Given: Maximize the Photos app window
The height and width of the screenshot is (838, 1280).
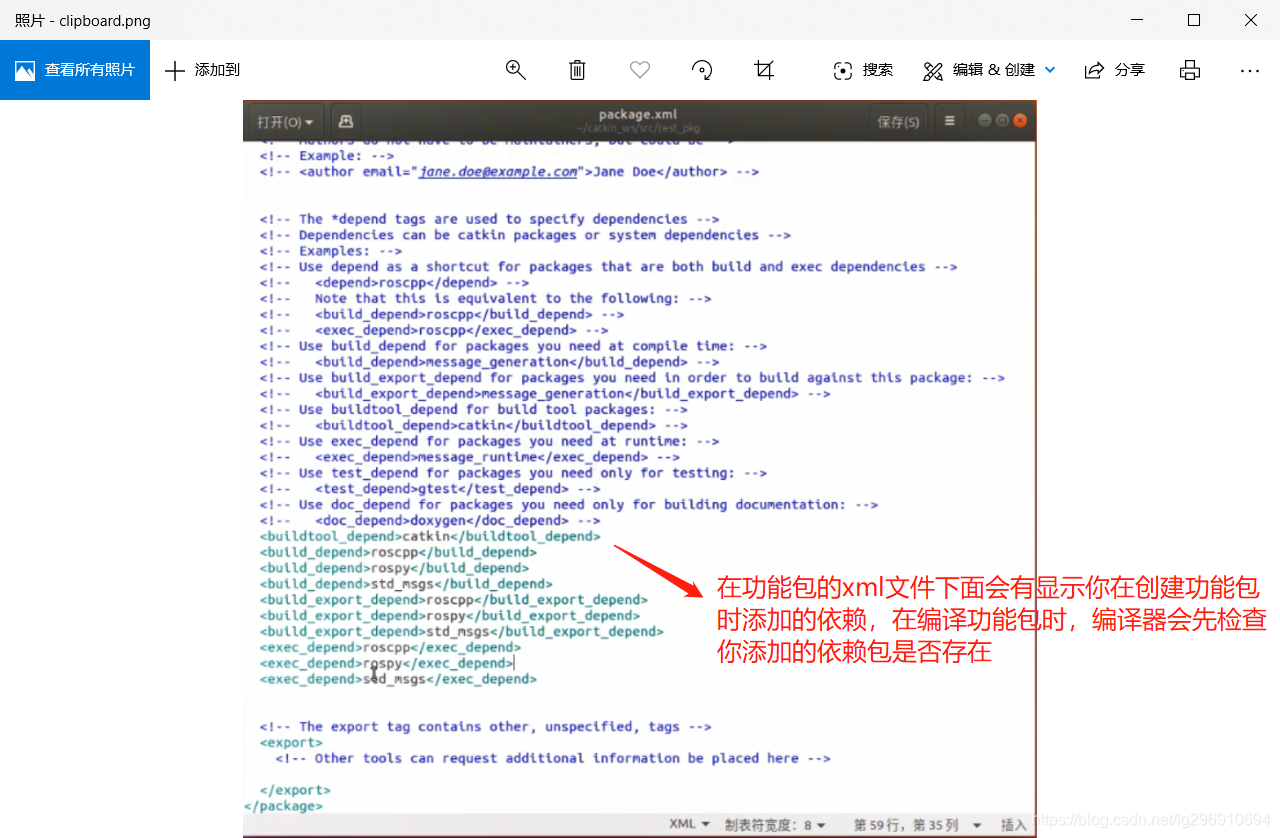Looking at the screenshot, I should tap(1194, 20).
